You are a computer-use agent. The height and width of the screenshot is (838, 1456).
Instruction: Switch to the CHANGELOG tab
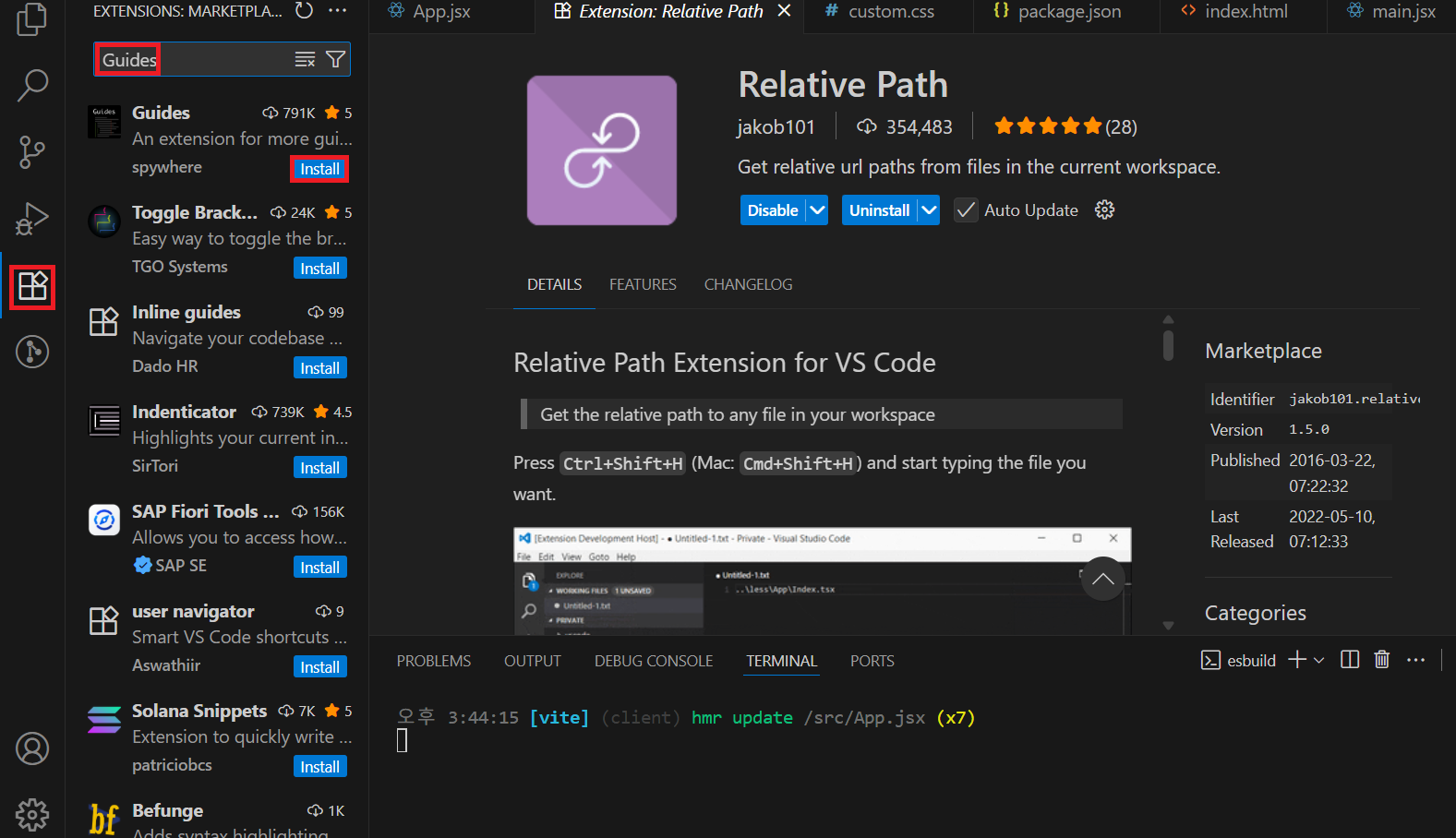pos(748,284)
